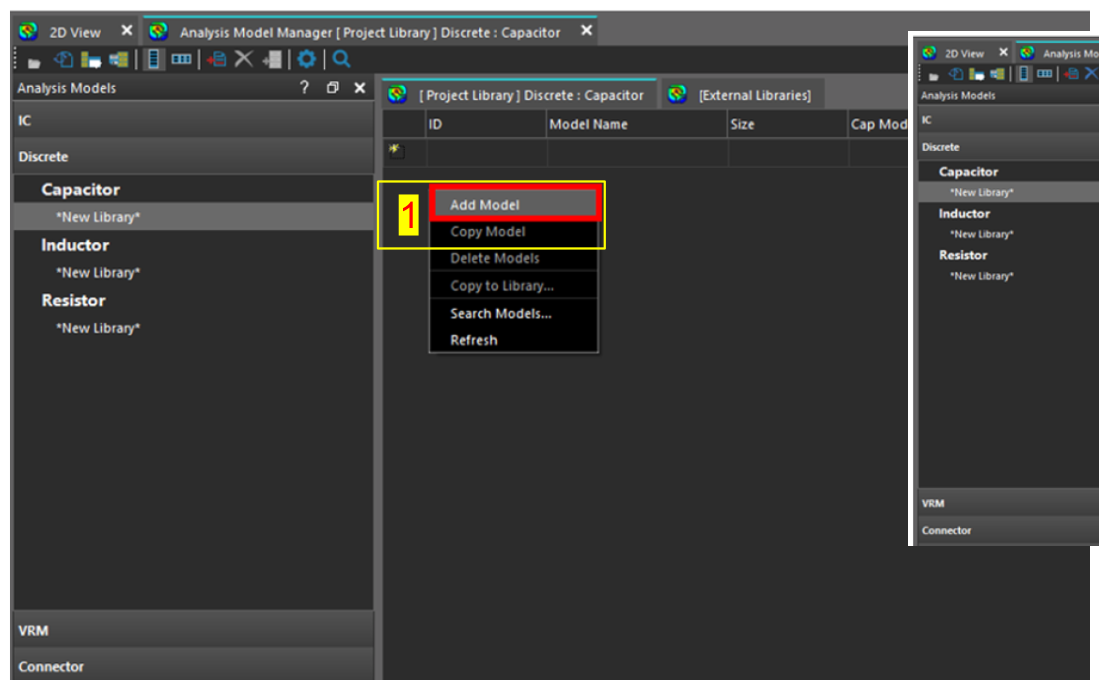Expand the VRM section in main window
The width and height of the screenshot is (1099, 689).
coord(193,630)
